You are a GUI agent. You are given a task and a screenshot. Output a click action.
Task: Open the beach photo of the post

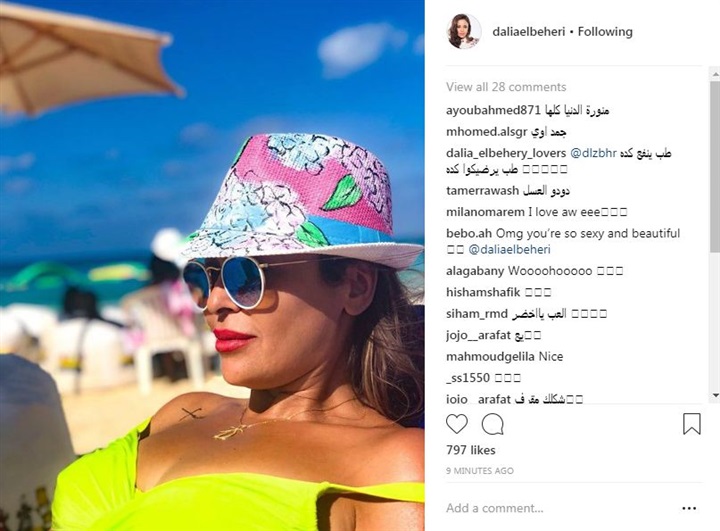click(x=212, y=266)
